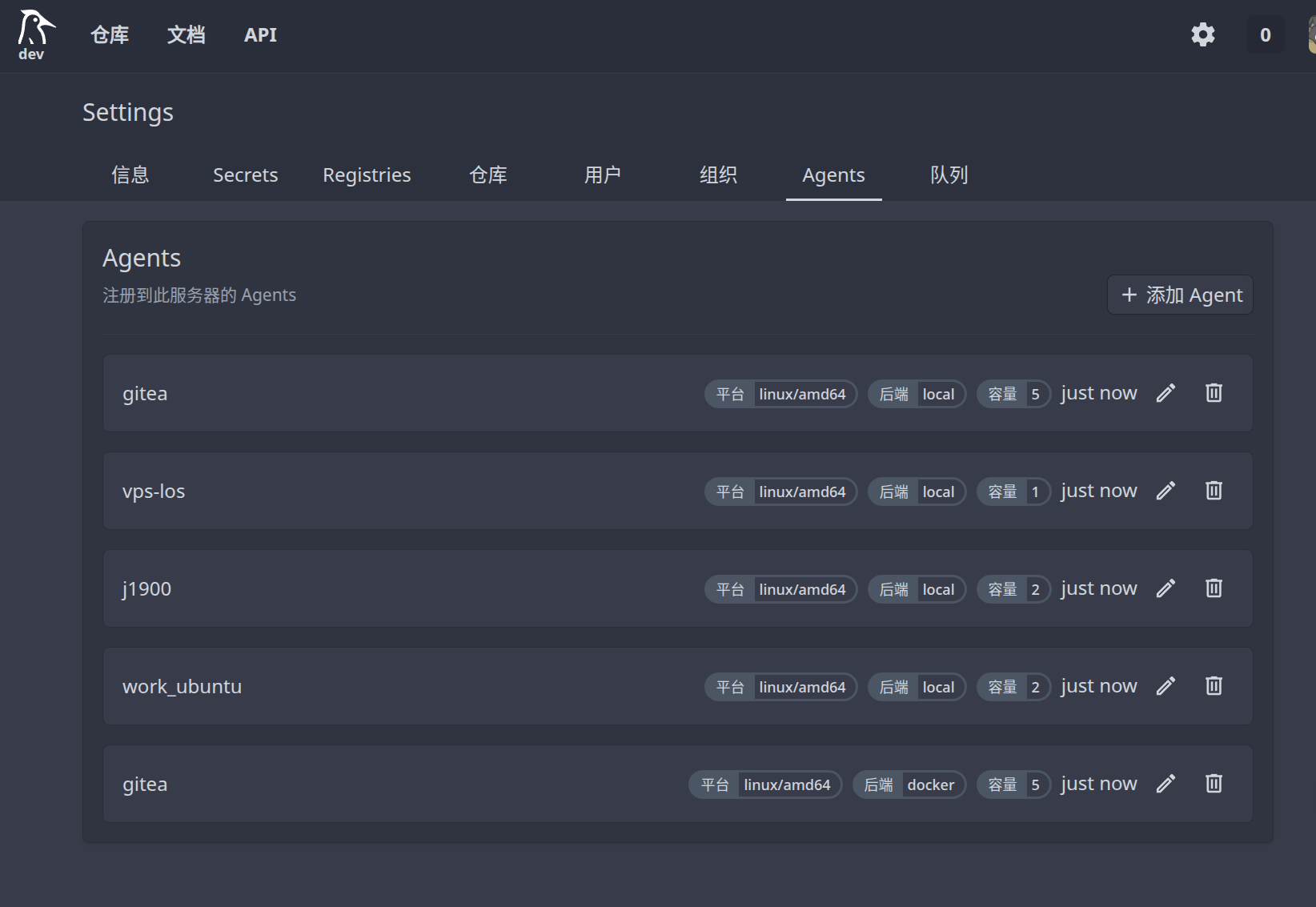
Task: Open the 用户 settings tab
Action: [x=603, y=175]
